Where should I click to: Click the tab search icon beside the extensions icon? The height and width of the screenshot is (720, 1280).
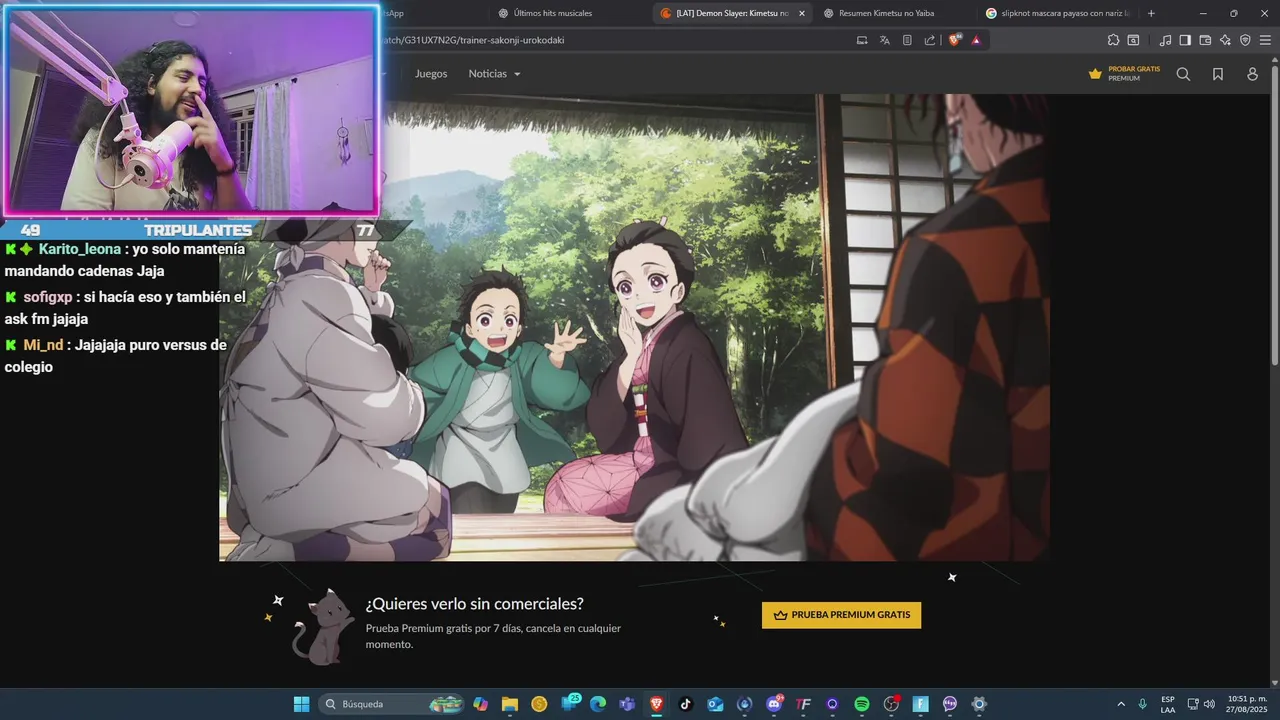click(1133, 40)
